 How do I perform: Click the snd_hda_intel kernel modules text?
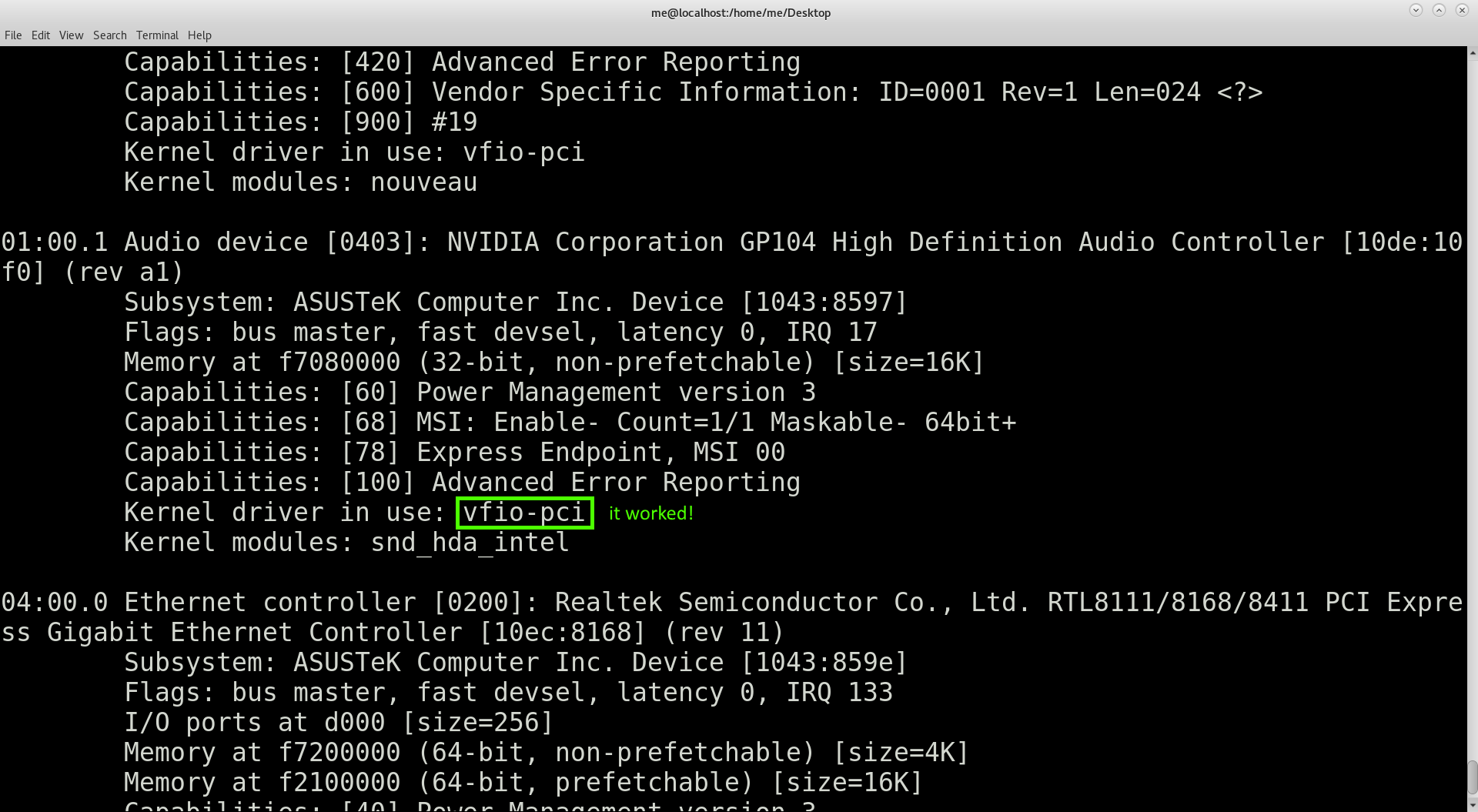point(467,542)
